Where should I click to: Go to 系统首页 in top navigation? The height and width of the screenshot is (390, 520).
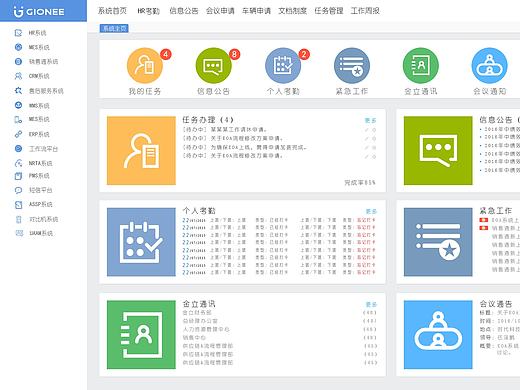tap(112, 11)
